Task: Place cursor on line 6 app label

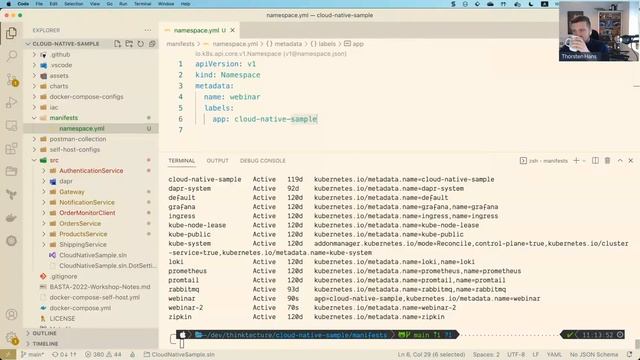Action: click(x=264, y=119)
